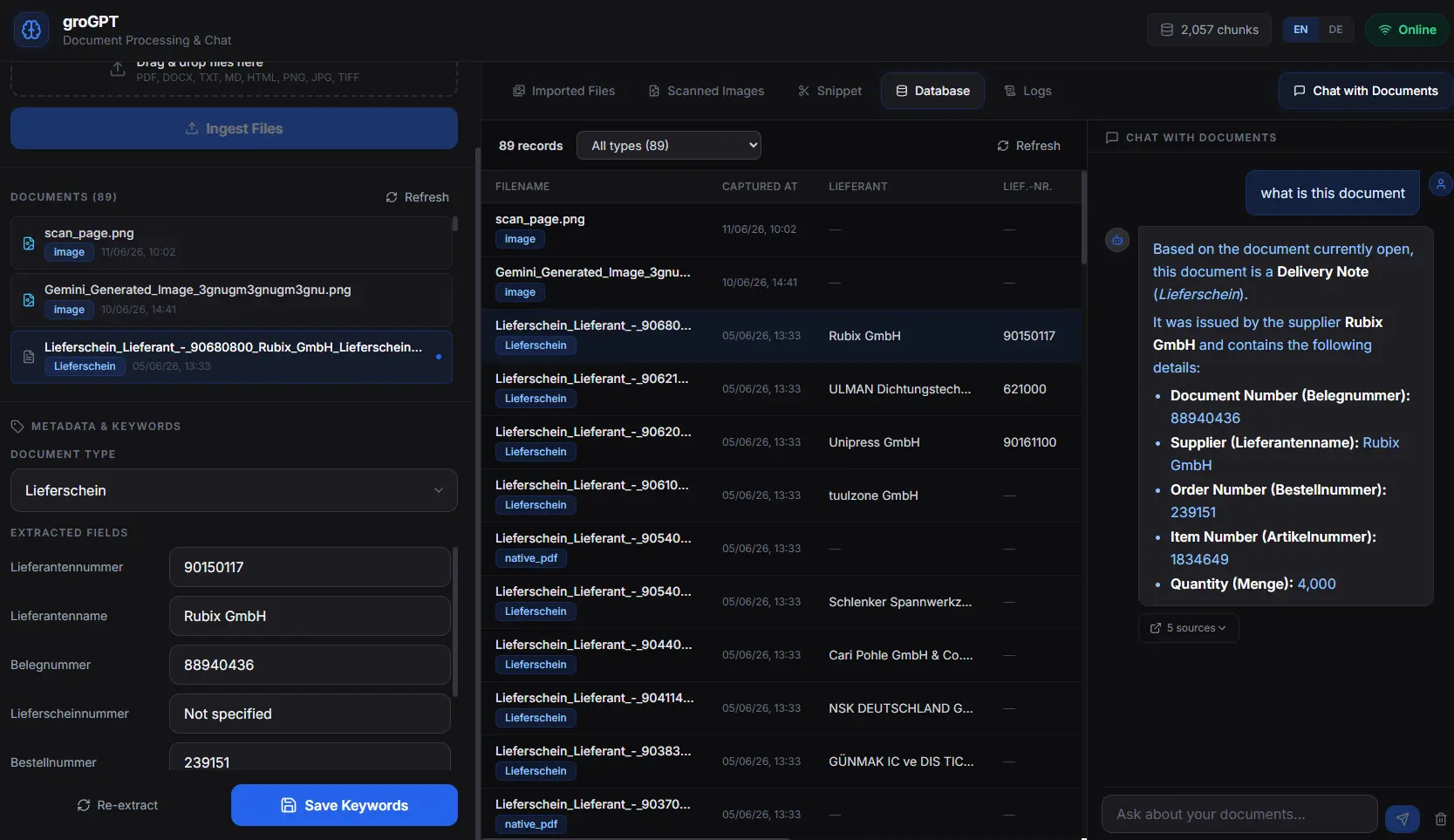Click the upload icon in drop zone

pyautogui.click(x=118, y=69)
